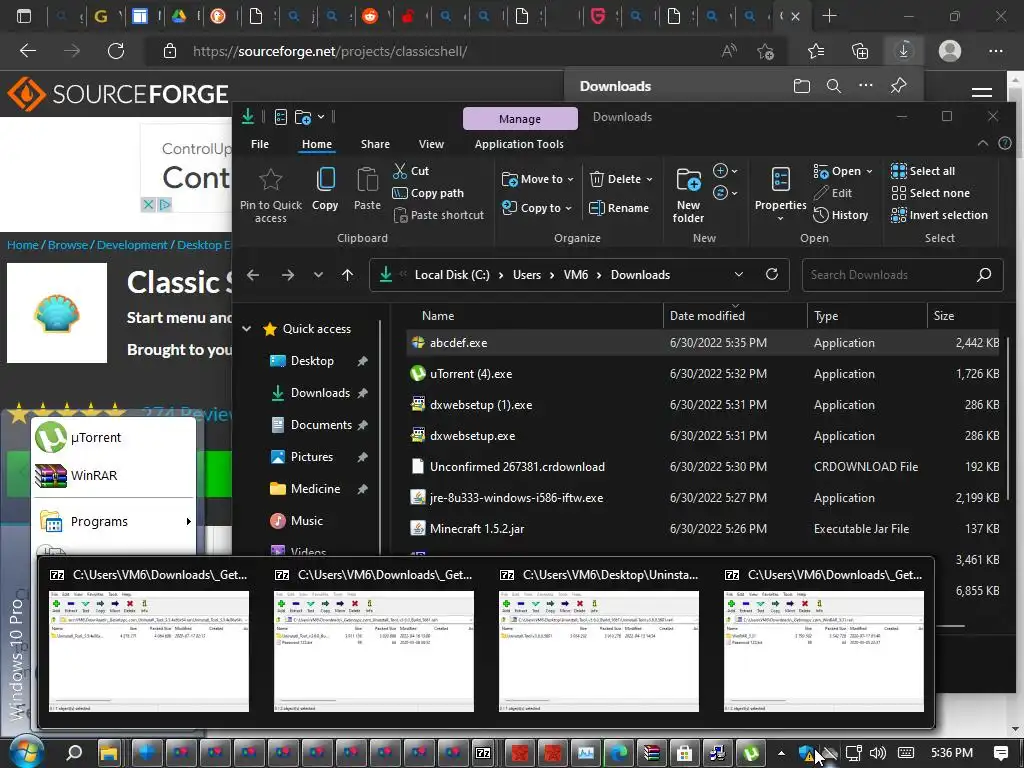Viewport: 1024px width, 768px height.
Task: Click Copy path in Clipboard group
Action: [428, 193]
